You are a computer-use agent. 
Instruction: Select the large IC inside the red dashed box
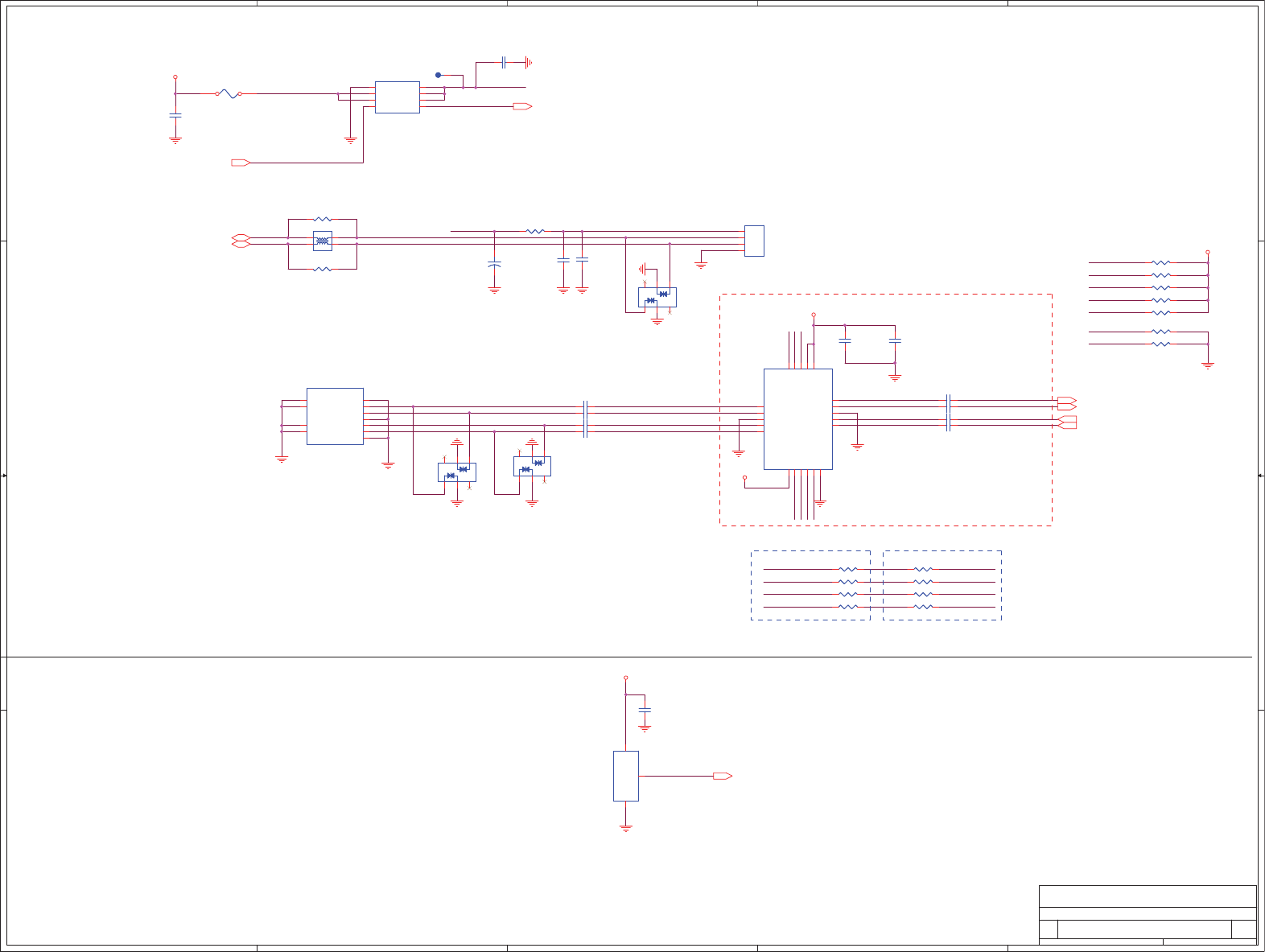point(798,419)
